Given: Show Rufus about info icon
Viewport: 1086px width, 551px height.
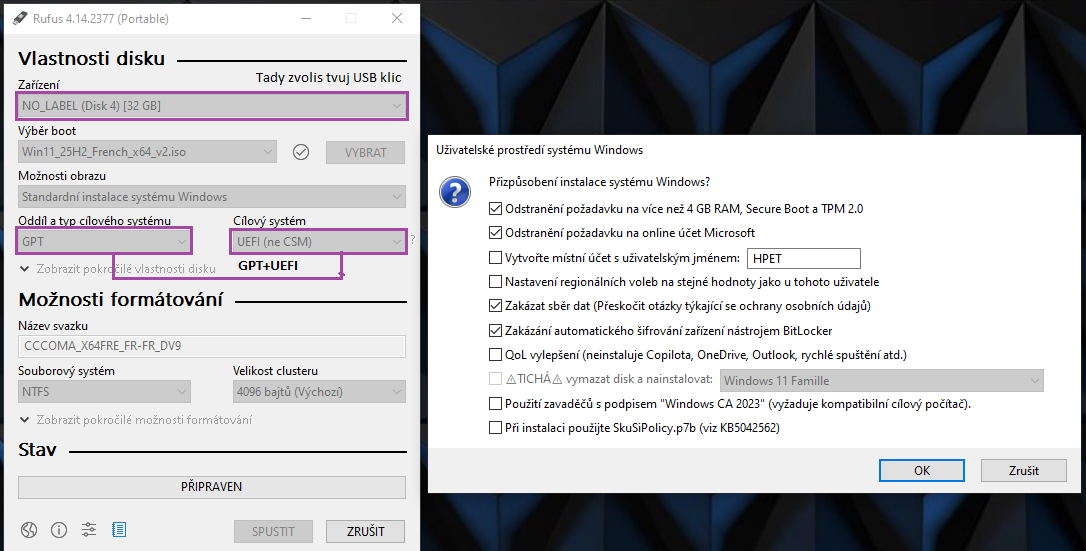Looking at the screenshot, I should pyautogui.click(x=59, y=530).
